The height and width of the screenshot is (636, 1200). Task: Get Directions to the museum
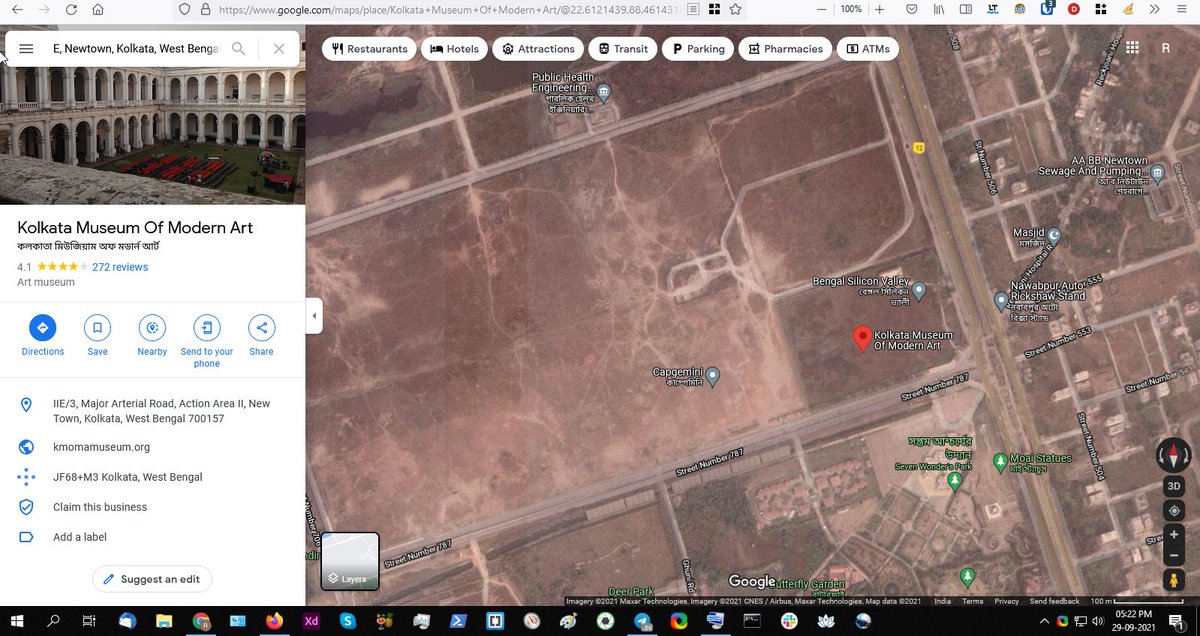coord(43,336)
